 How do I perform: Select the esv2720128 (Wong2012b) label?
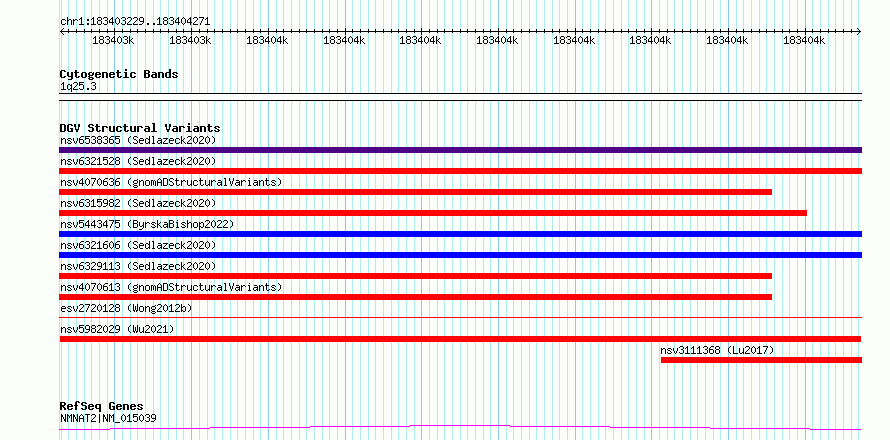click(x=126, y=308)
